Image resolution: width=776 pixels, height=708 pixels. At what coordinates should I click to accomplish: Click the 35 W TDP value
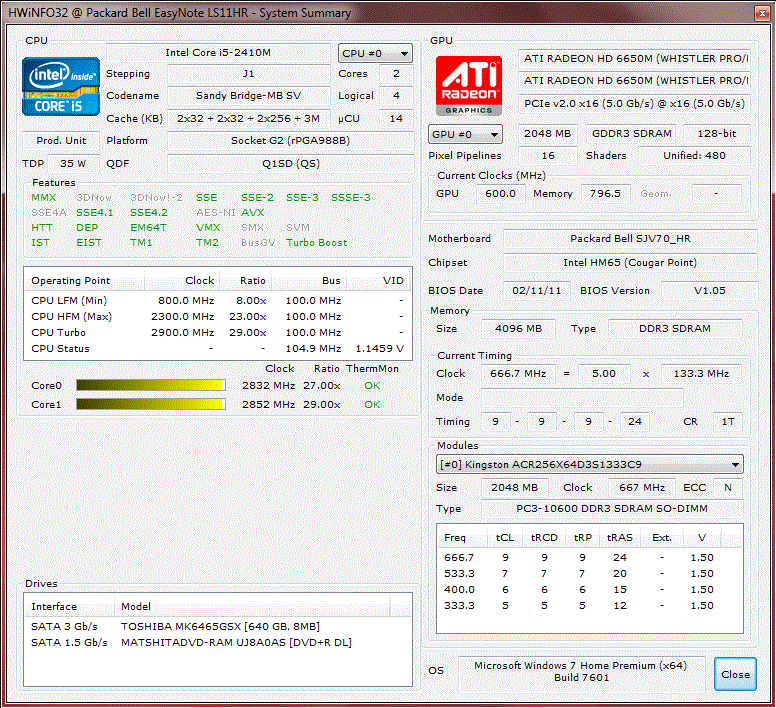[x=73, y=163]
